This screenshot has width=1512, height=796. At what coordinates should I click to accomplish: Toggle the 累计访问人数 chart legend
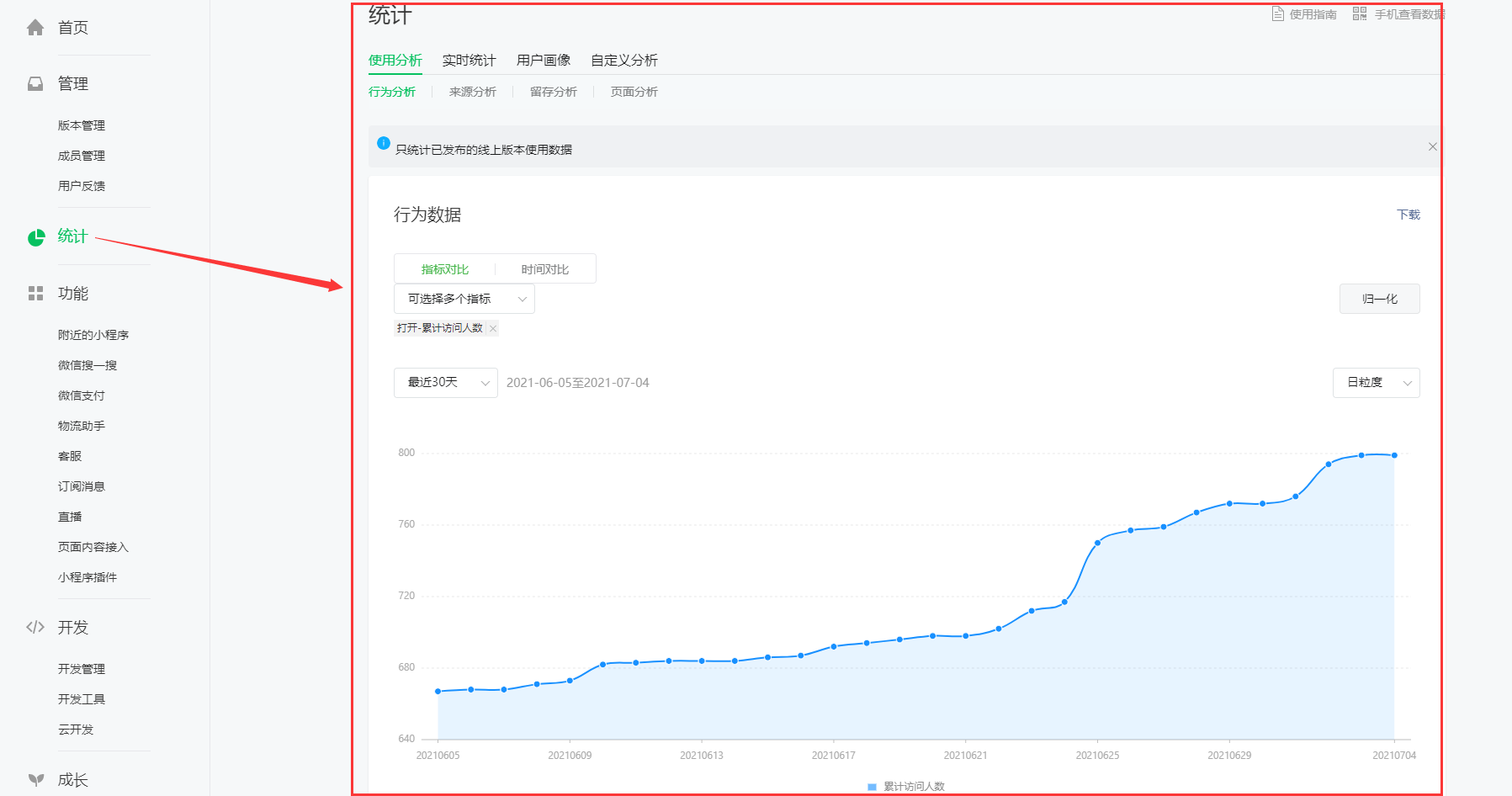(x=906, y=787)
